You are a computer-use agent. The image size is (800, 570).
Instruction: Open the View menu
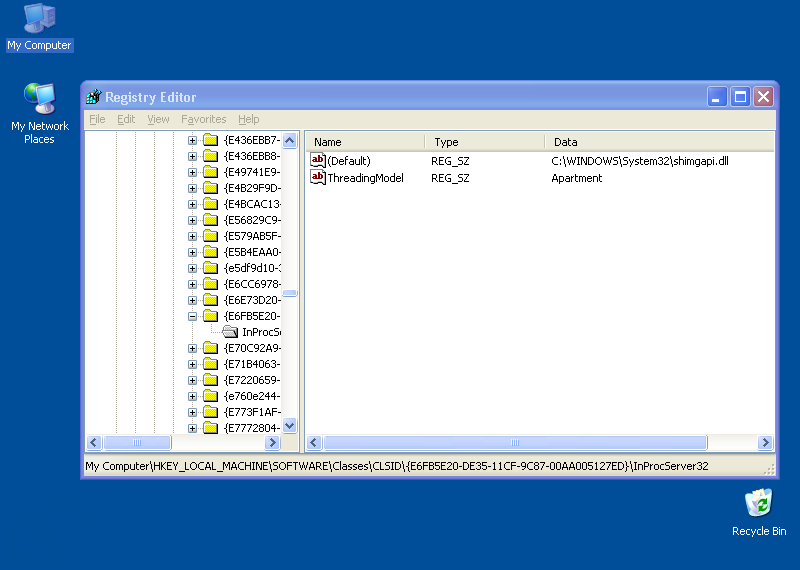pos(158,119)
